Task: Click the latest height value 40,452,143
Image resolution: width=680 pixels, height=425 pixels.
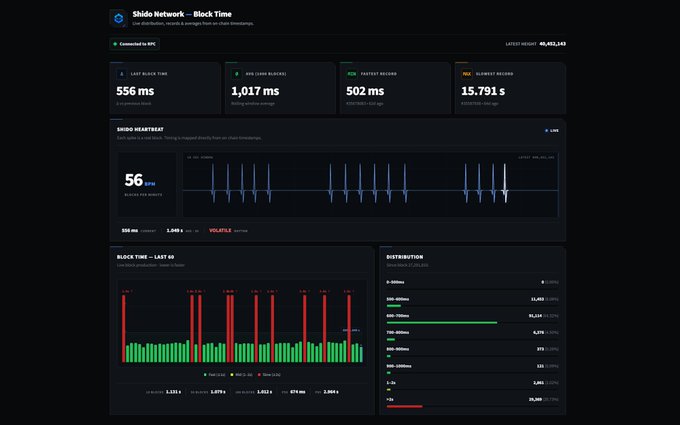Action: 552,44
